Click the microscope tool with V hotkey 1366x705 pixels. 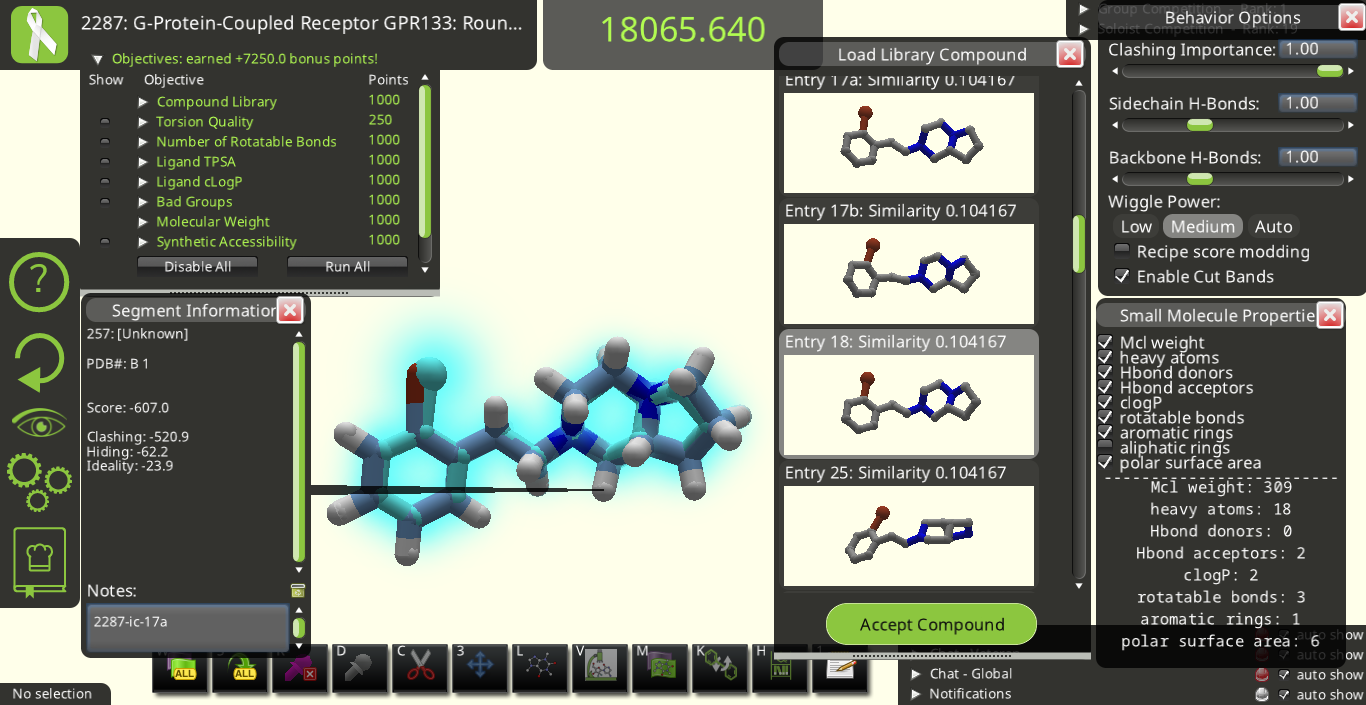tap(601, 667)
